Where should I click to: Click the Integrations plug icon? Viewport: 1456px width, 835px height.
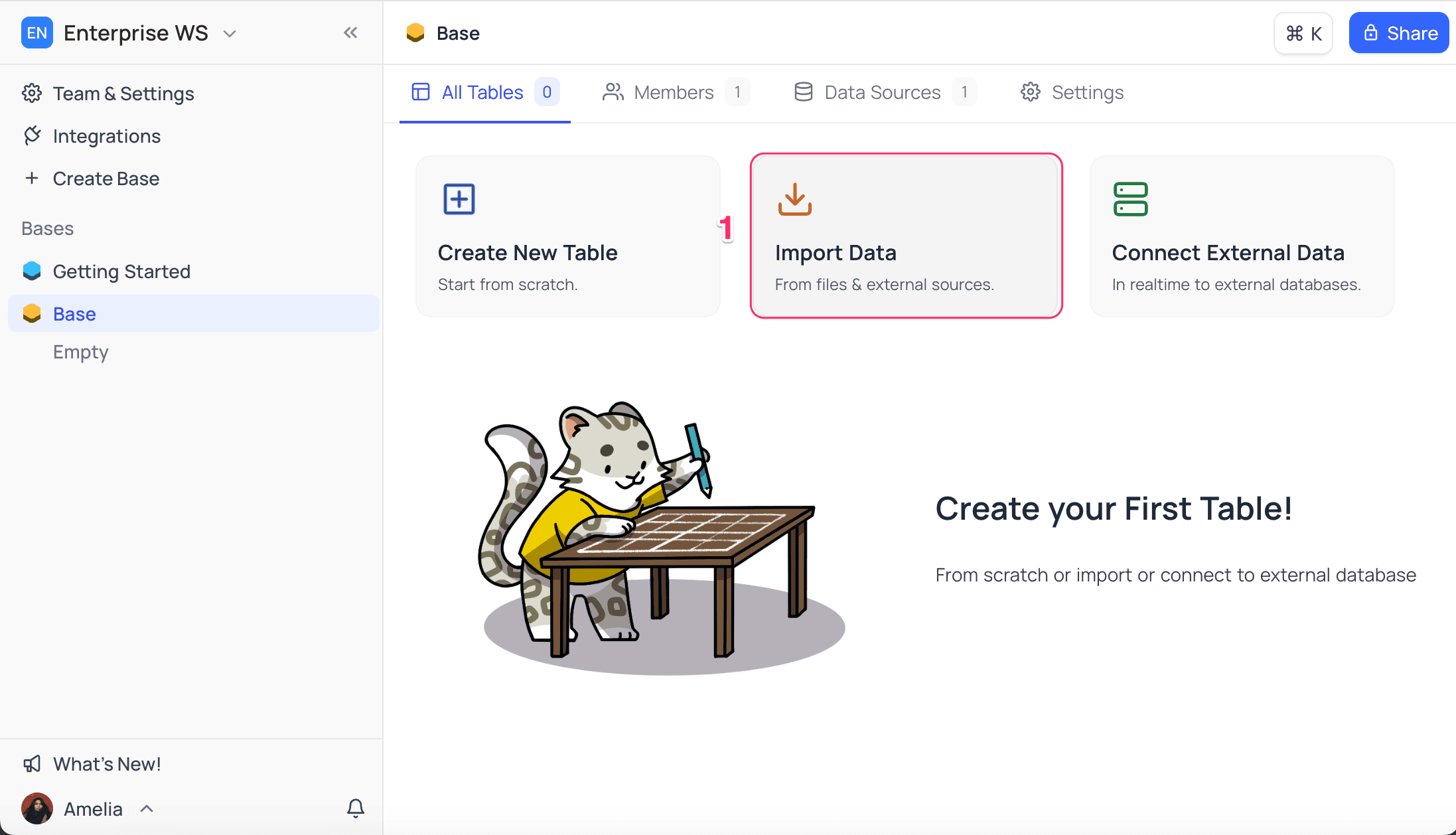point(32,136)
